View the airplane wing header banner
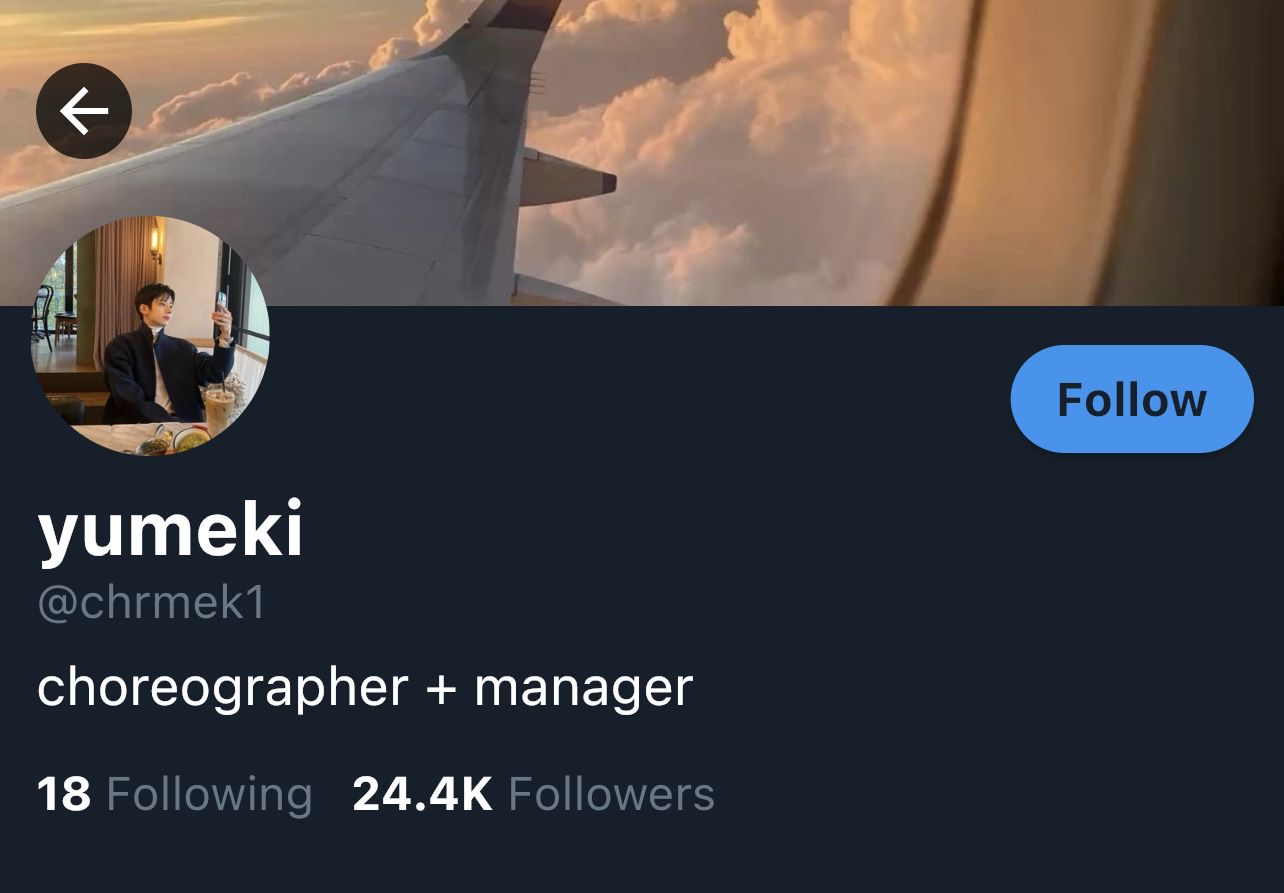The height and width of the screenshot is (893, 1284). tap(642, 152)
